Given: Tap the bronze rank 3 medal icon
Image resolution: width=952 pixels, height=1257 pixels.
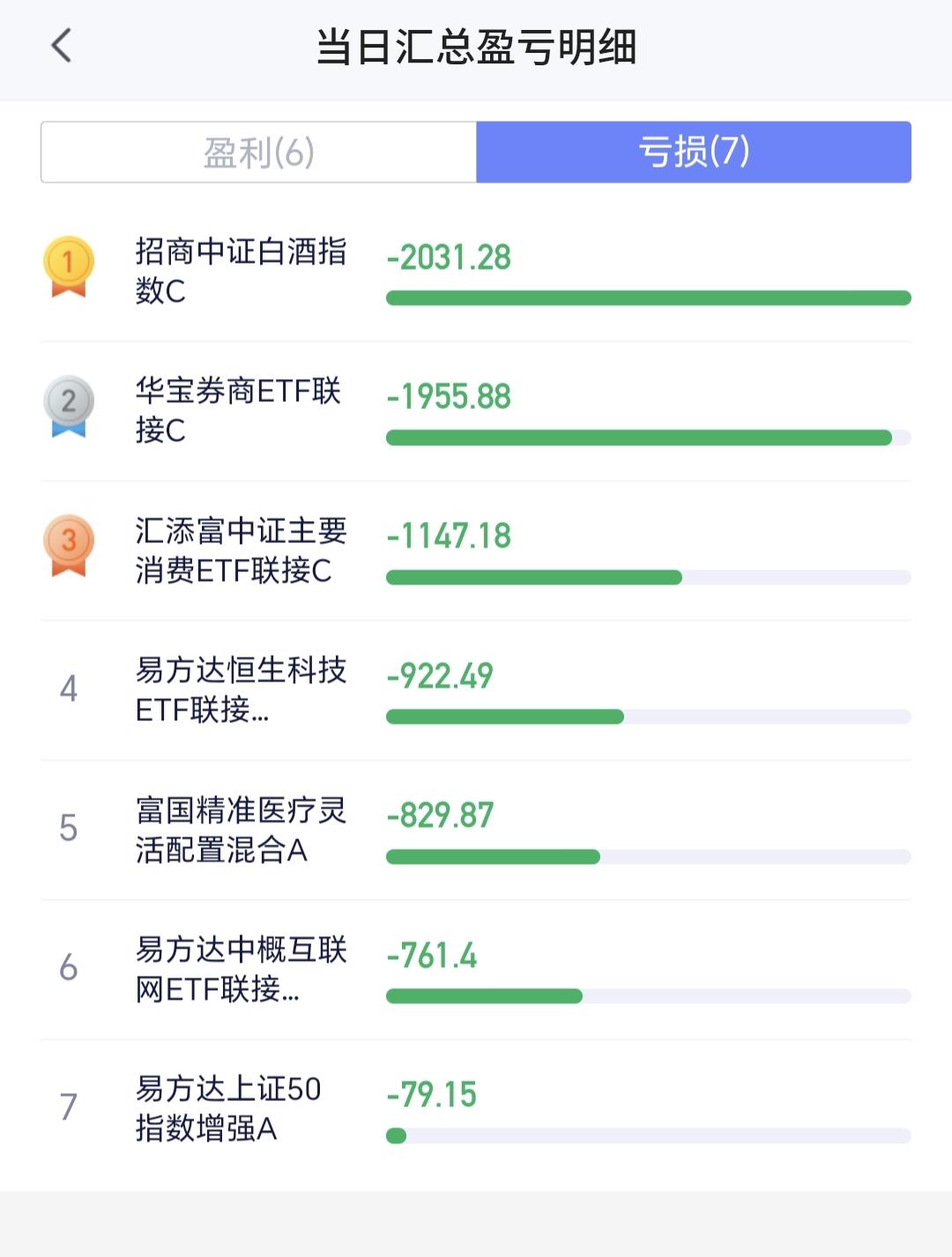Looking at the screenshot, I should [x=69, y=546].
